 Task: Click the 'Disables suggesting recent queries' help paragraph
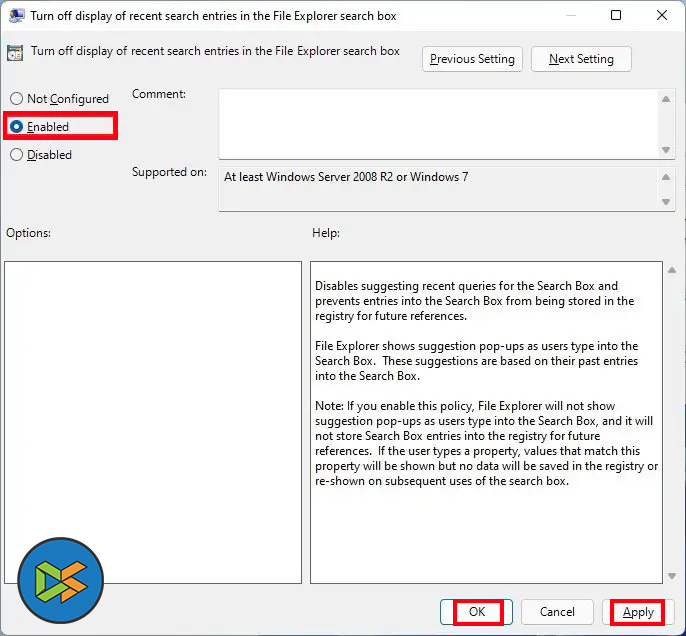tap(475, 301)
